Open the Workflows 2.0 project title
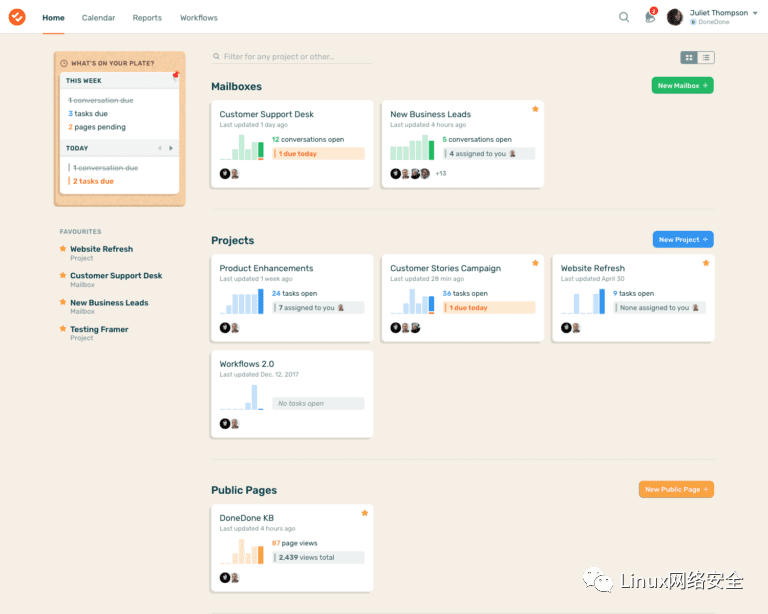This screenshot has width=768, height=614. (246, 364)
